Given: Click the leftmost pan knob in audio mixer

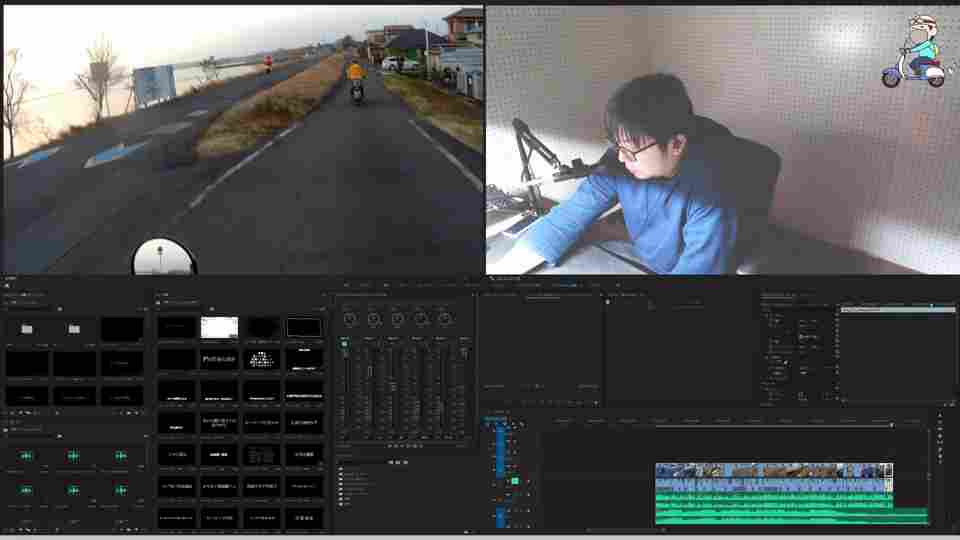Looking at the screenshot, I should point(350,318).
